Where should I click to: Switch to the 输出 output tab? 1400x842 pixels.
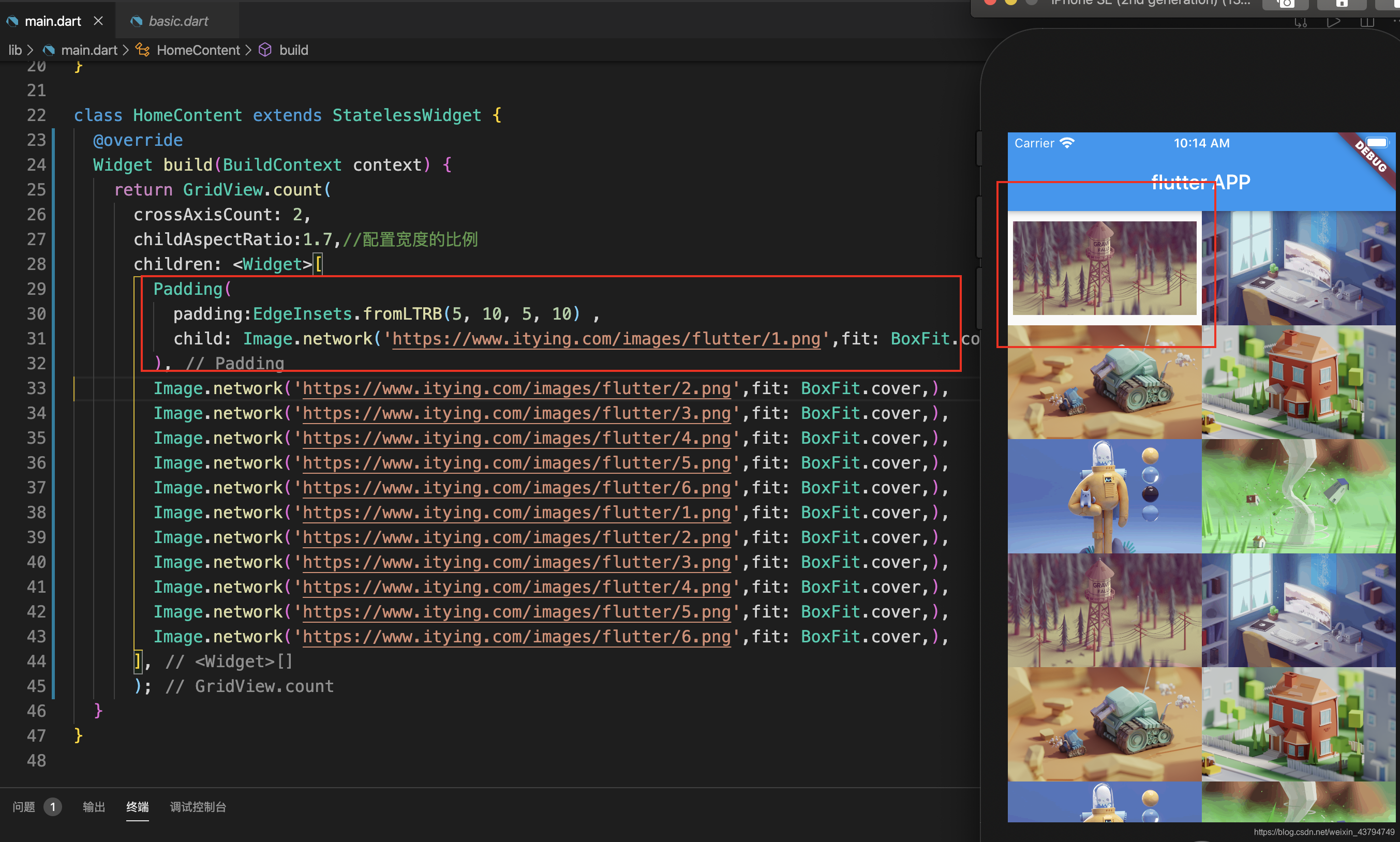tap(94, 806)
